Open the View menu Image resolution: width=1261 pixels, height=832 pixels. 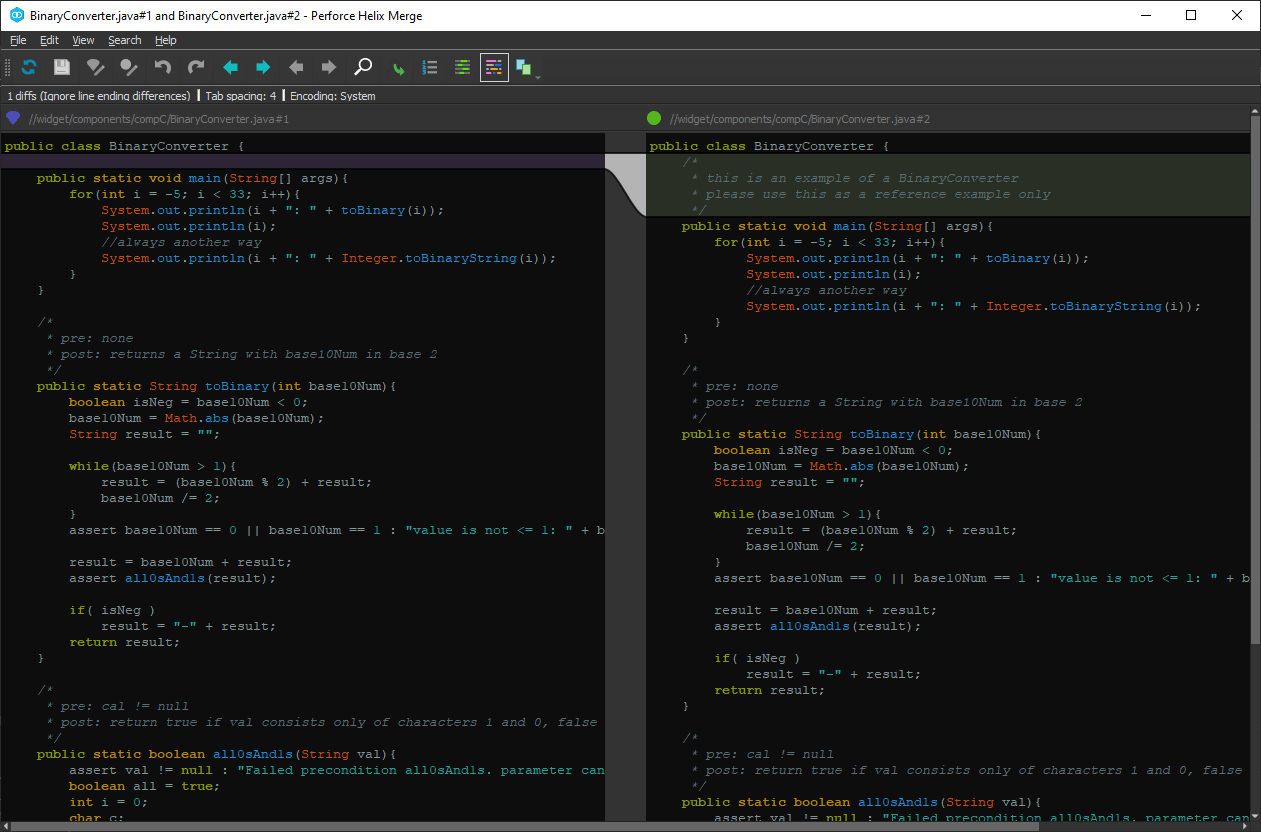tap(83, 40)
